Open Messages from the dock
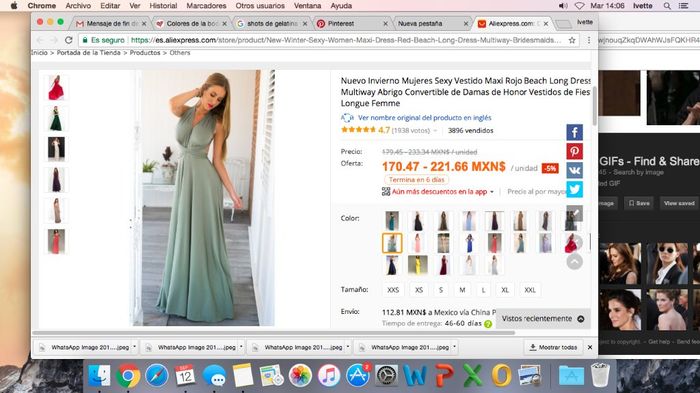This screenshot has width=700, height=393. [x=214, y=375]
